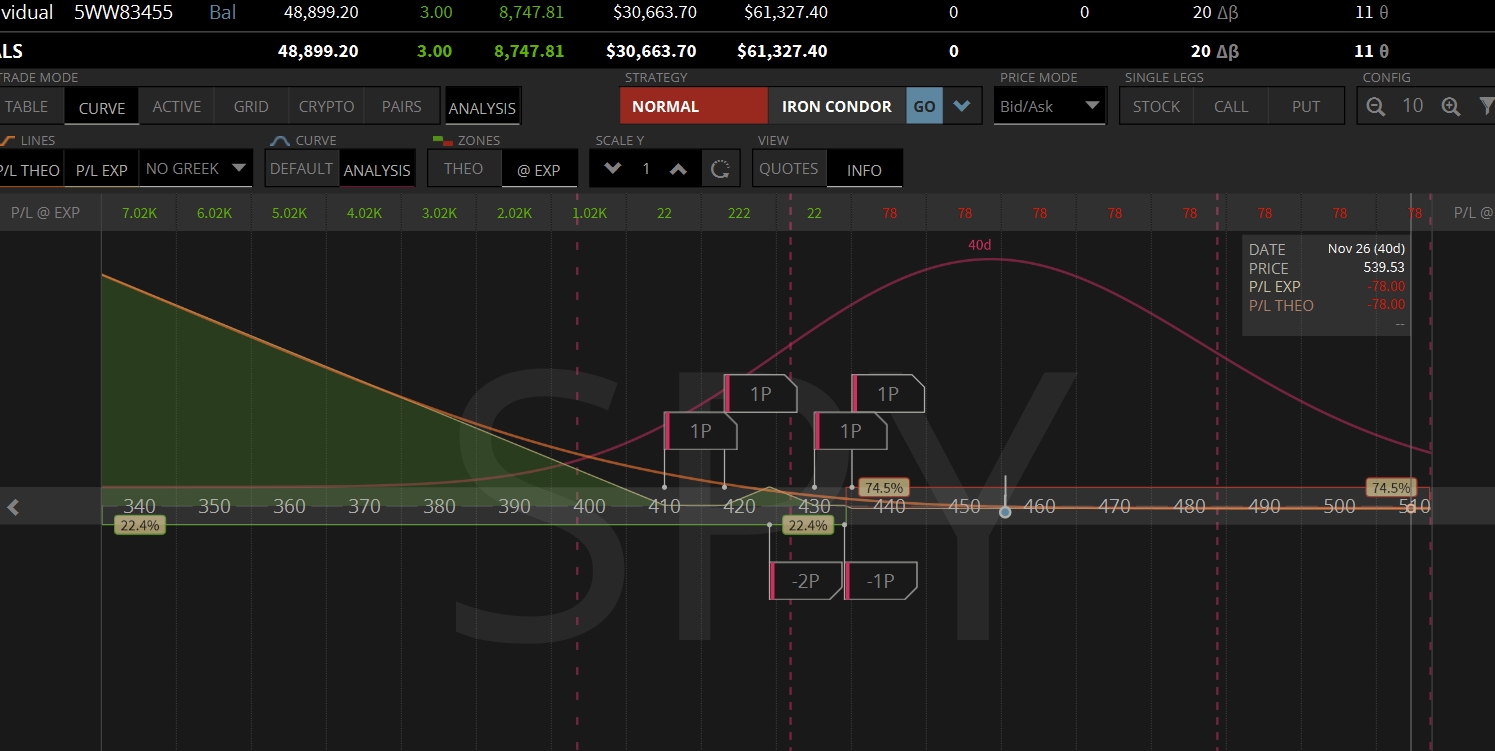
Task: Select IRON CONDOR strategy
Action: (x=837, y=106)
